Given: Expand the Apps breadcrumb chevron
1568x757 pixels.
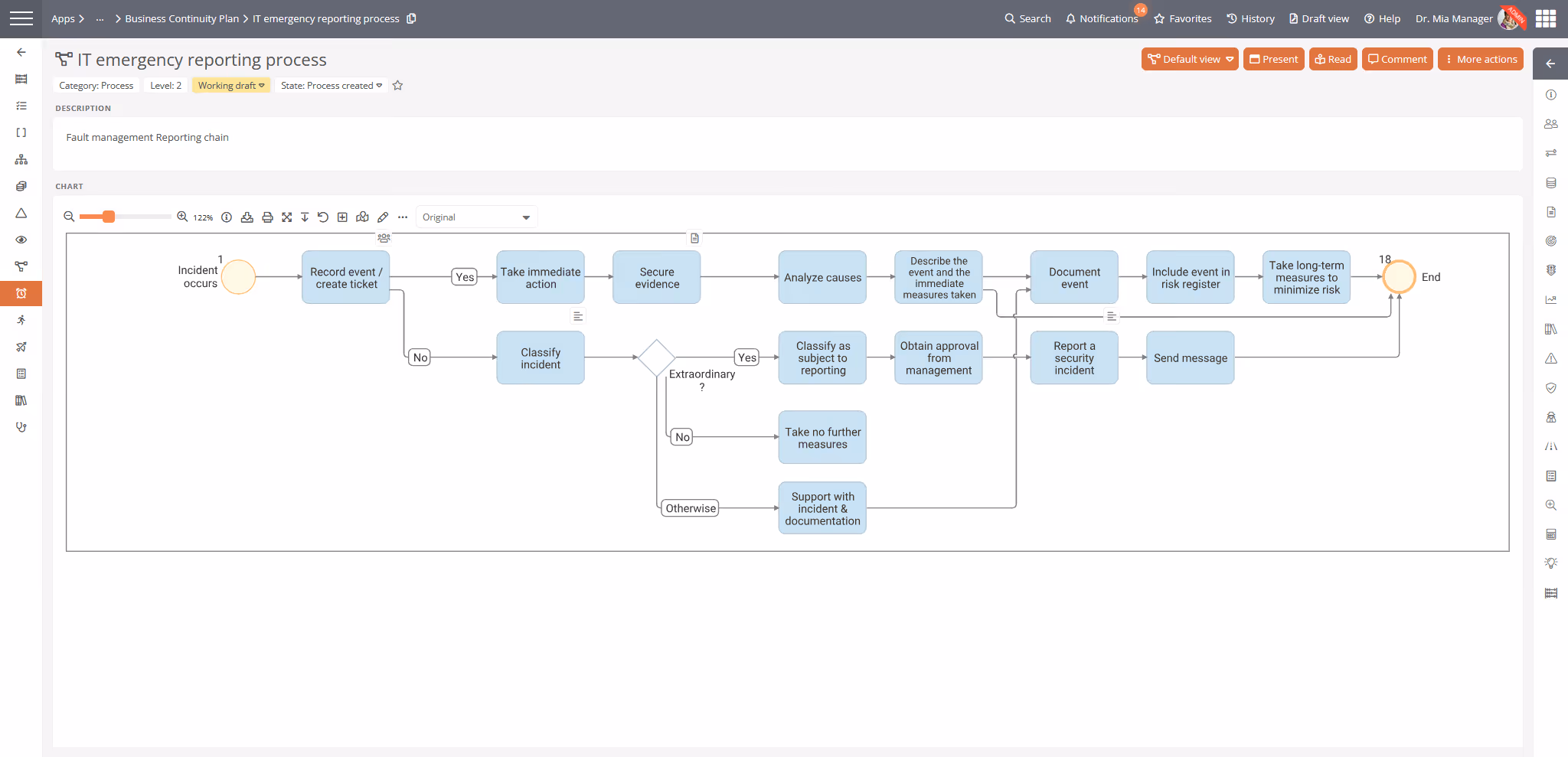Looking at the screenshot, I should (x=81, y=18).
